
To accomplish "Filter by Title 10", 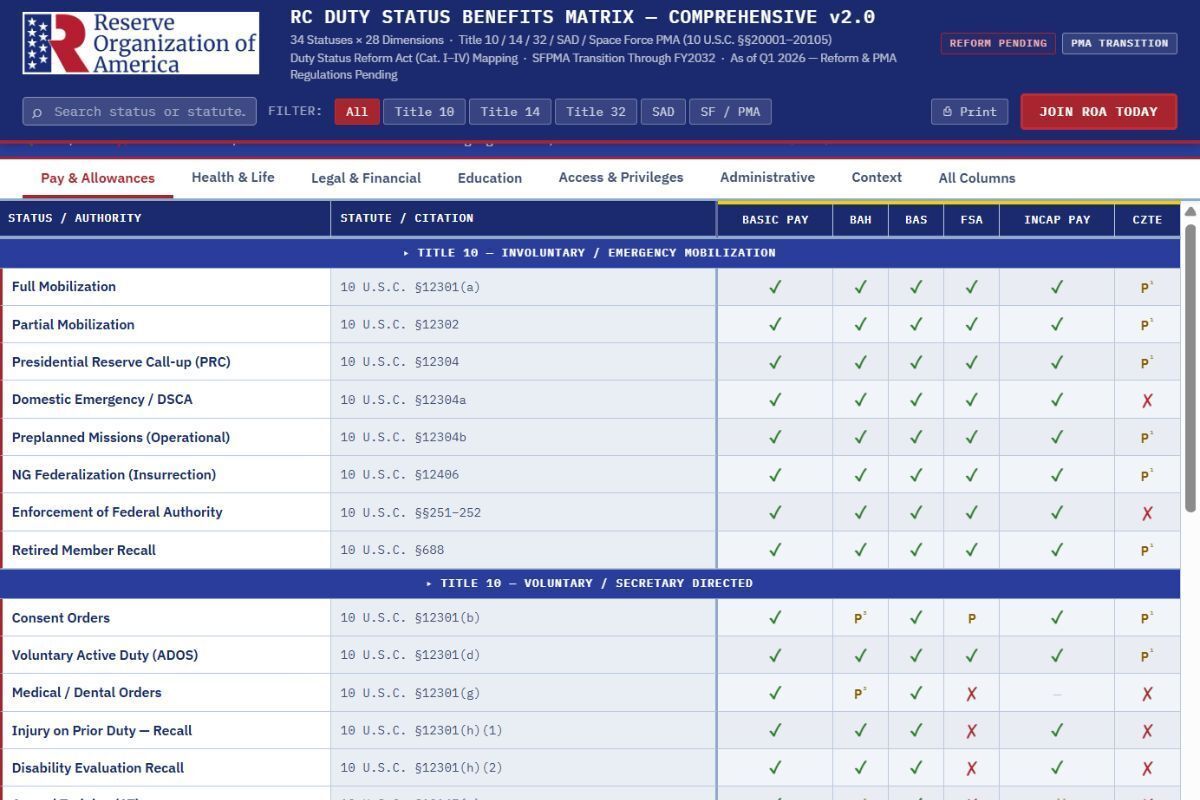I will pyautogui.click(x=424, y=112).
